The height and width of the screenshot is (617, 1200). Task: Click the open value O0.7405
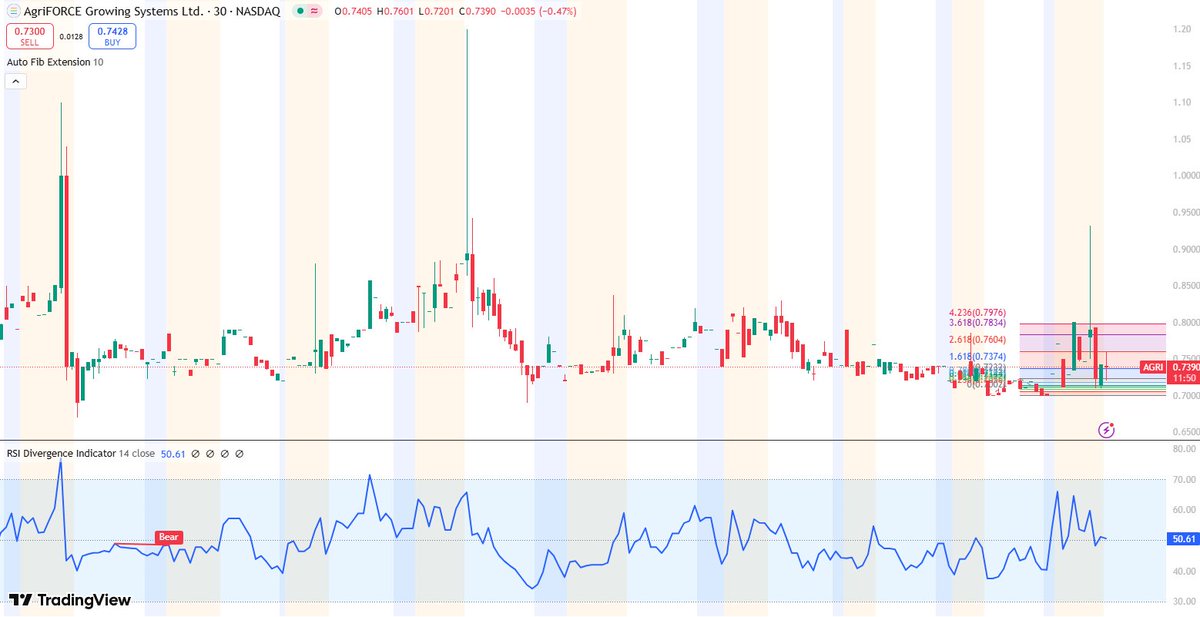click(351, 11)
